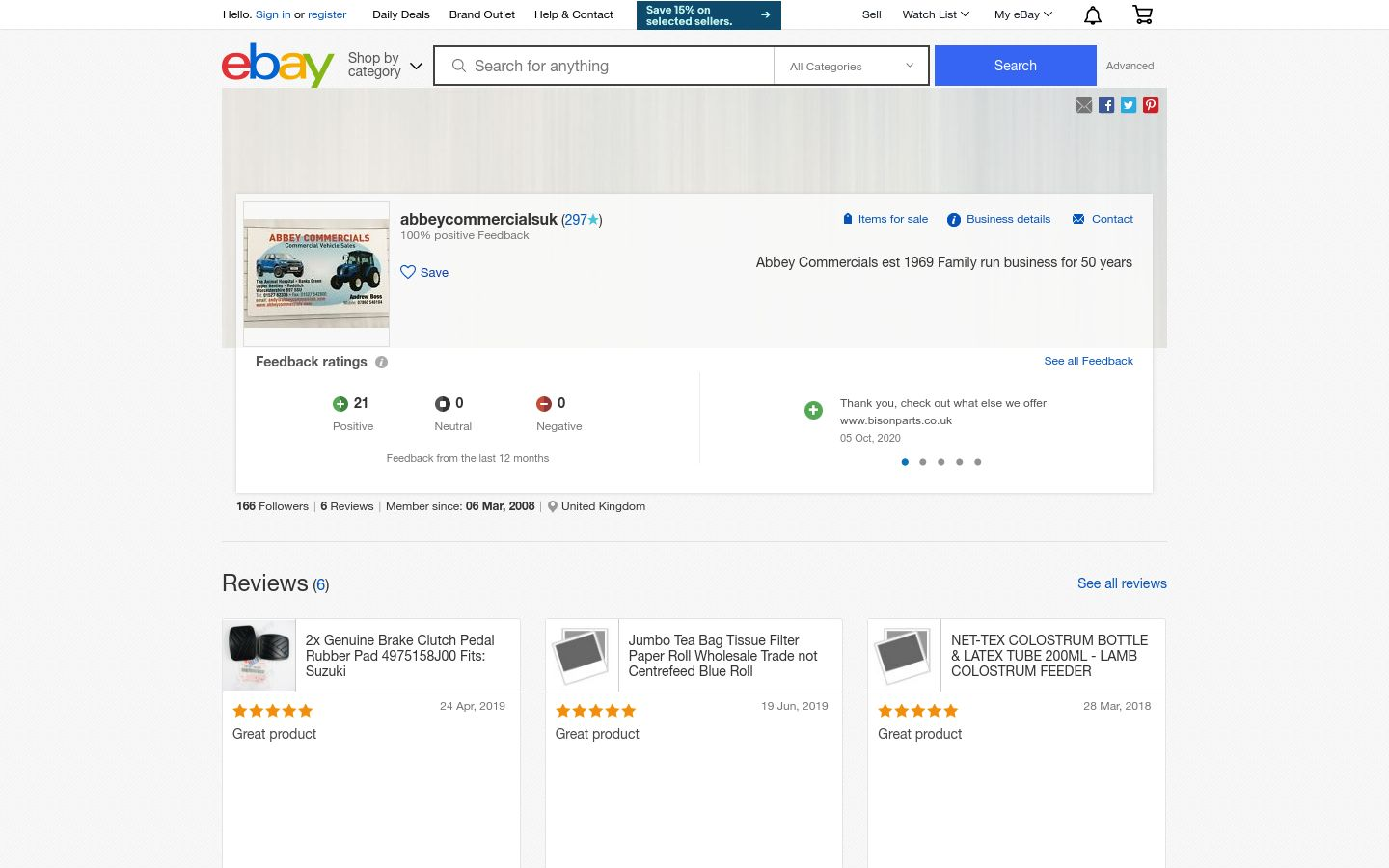
Task: Open 2x Genuine Brake Clutch Pedal title
Action: [x=400, y=656]
